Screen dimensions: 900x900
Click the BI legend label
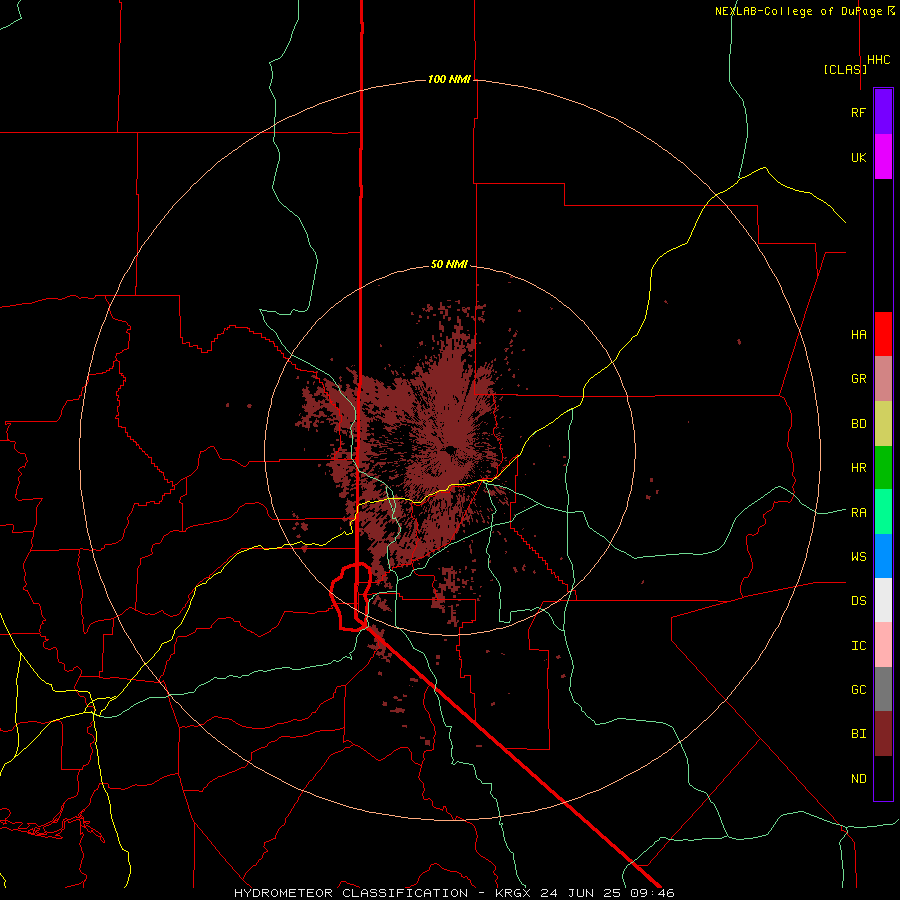(x=858, y=734)
